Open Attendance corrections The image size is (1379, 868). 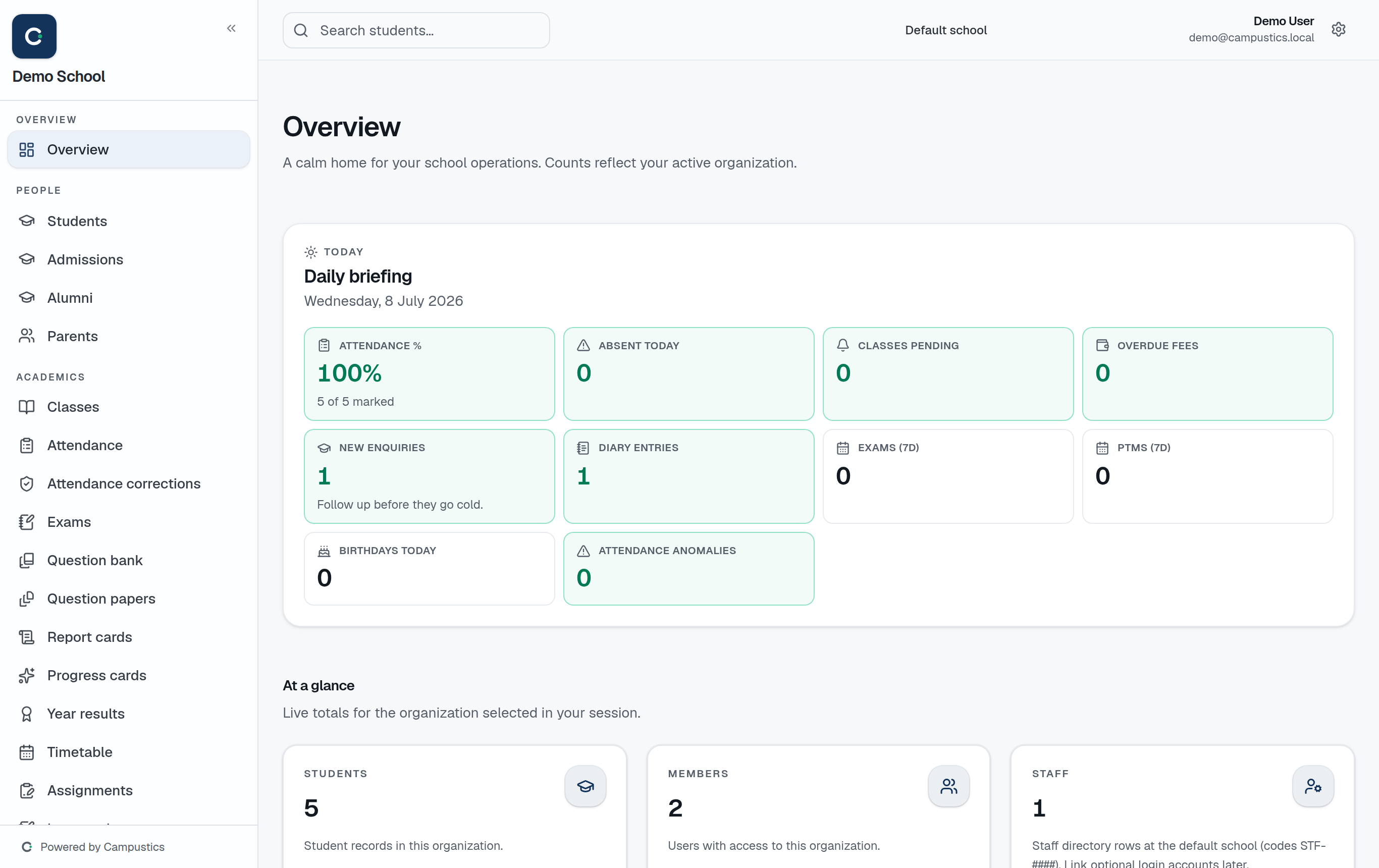[x=128, y=484]
